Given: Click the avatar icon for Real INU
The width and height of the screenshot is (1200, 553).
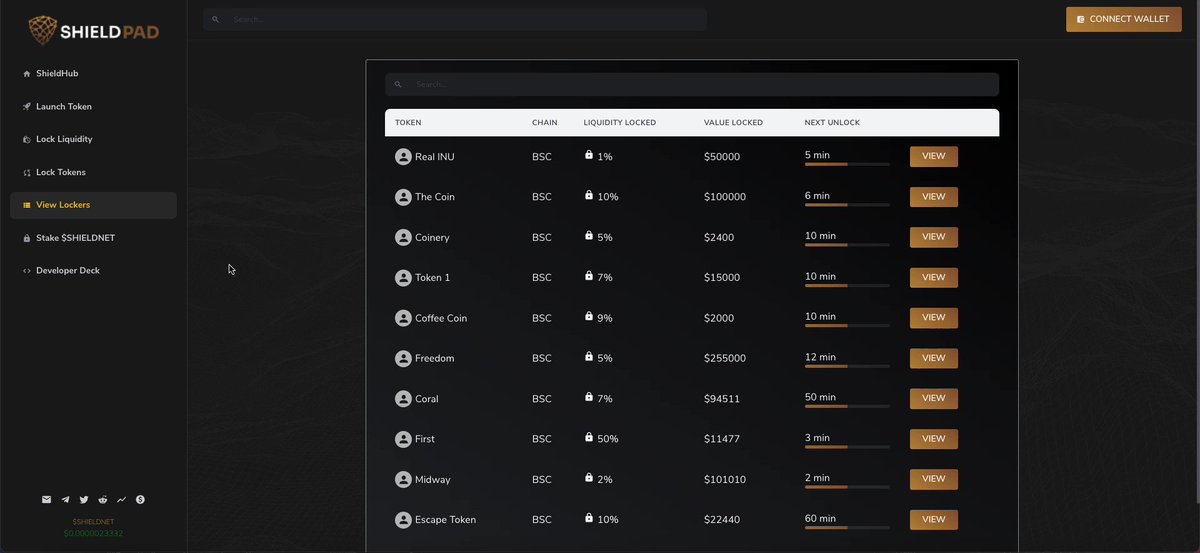Looking at the screenshot, I should (403, 157).
